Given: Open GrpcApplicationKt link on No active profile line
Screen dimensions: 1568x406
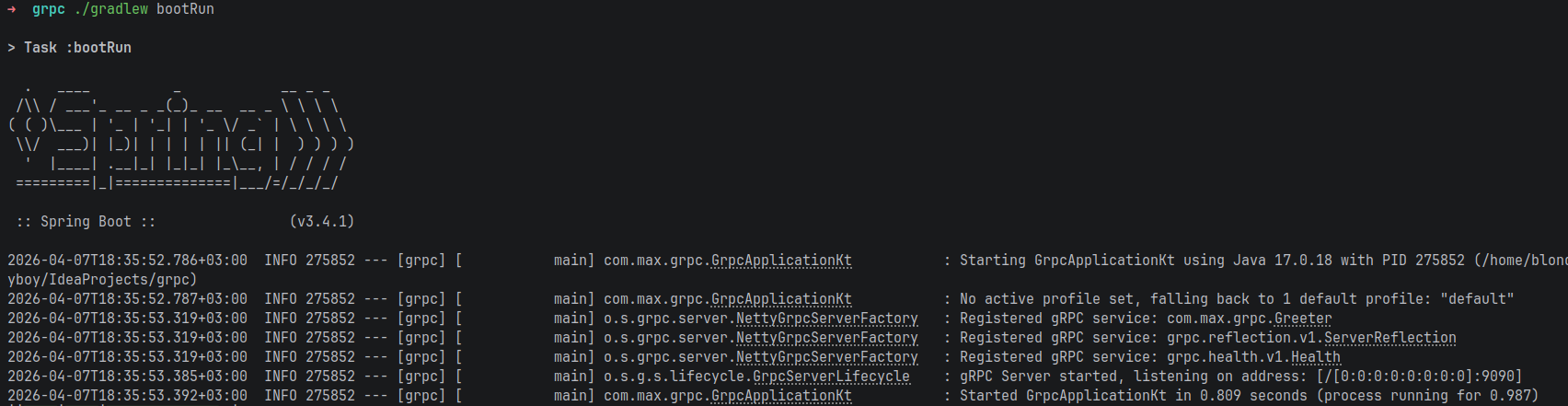Looking at the screenshot, I should [781, 299].
